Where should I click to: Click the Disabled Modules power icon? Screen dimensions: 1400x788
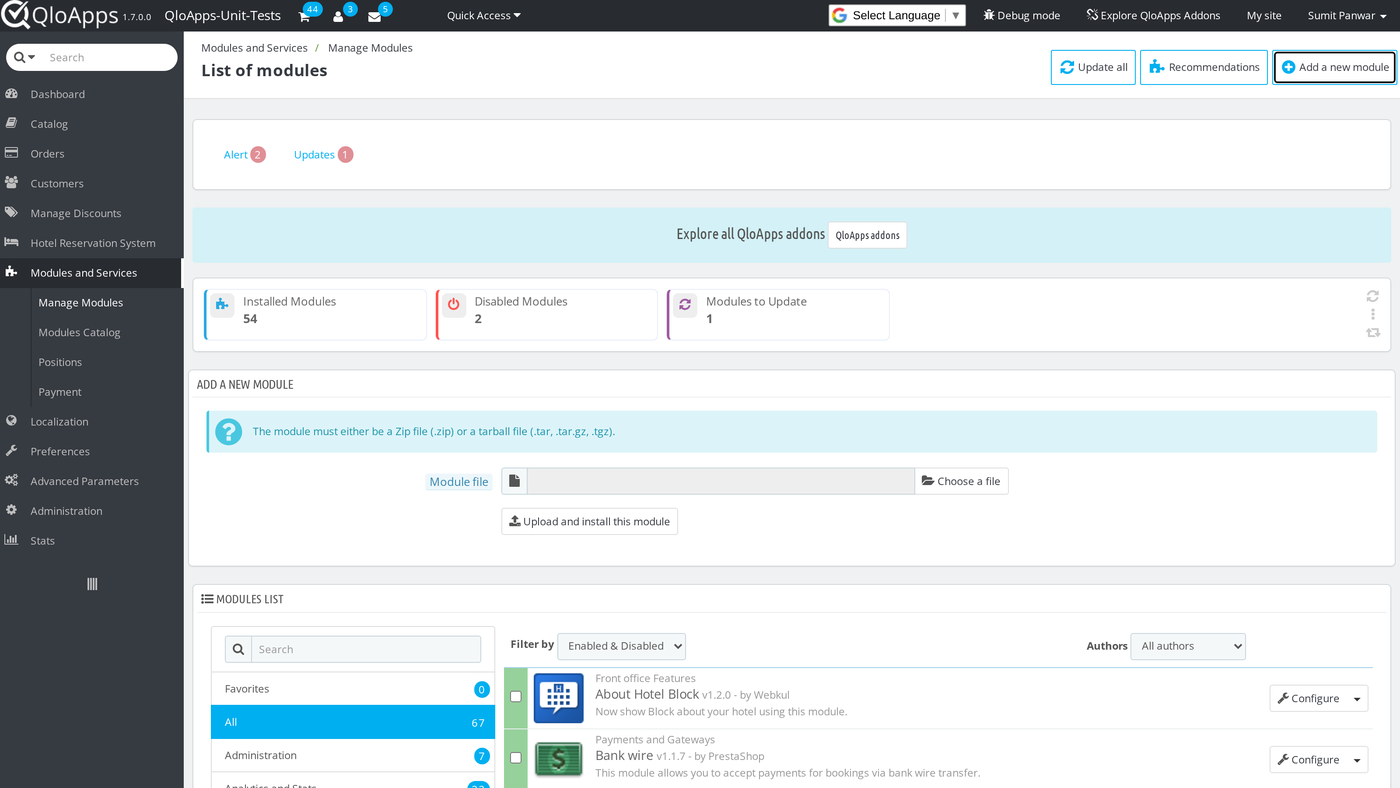pyautogui.click(x=454, y=304)
